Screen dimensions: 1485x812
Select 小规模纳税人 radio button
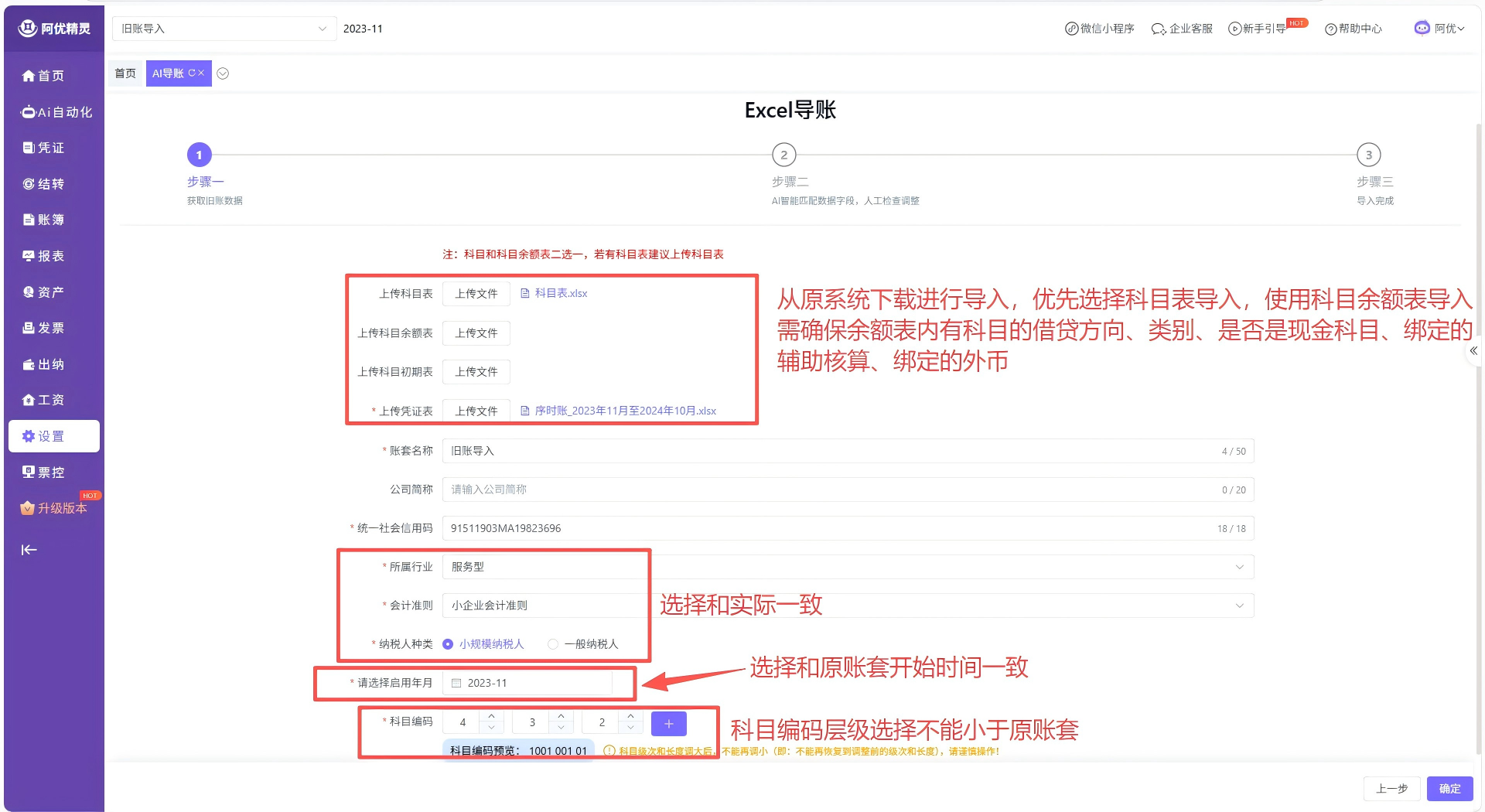448,644
